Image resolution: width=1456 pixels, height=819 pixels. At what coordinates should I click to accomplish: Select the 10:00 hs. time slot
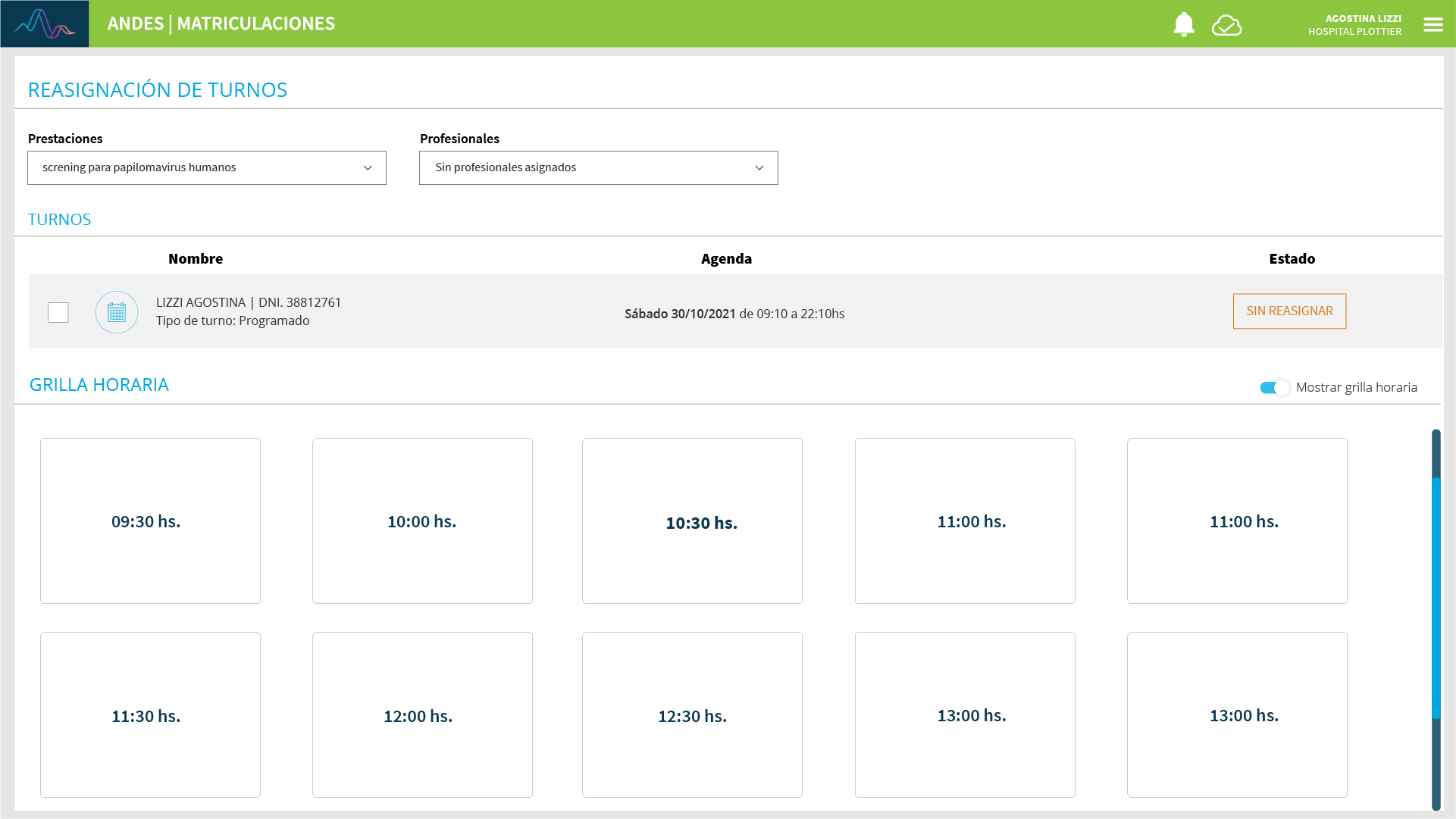422,521
